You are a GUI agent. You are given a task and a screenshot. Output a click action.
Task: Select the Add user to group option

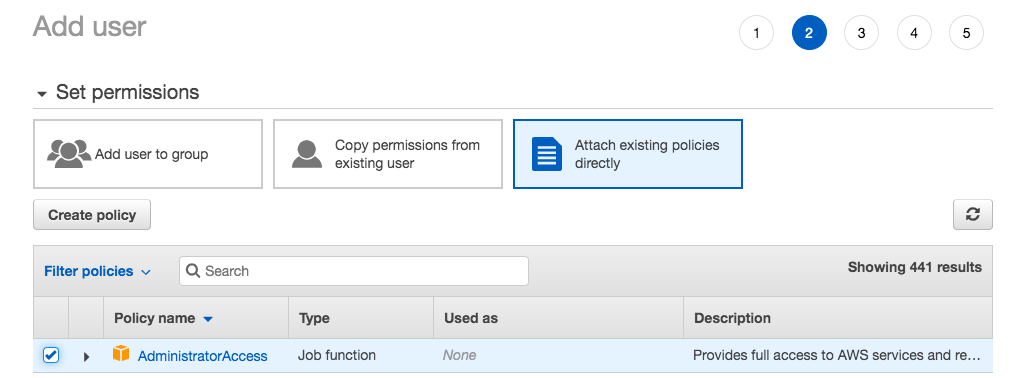click(148, 154)
